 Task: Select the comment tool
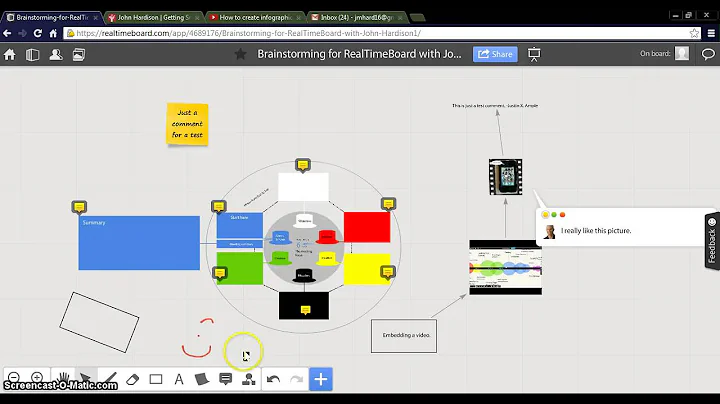coord(225,379)
